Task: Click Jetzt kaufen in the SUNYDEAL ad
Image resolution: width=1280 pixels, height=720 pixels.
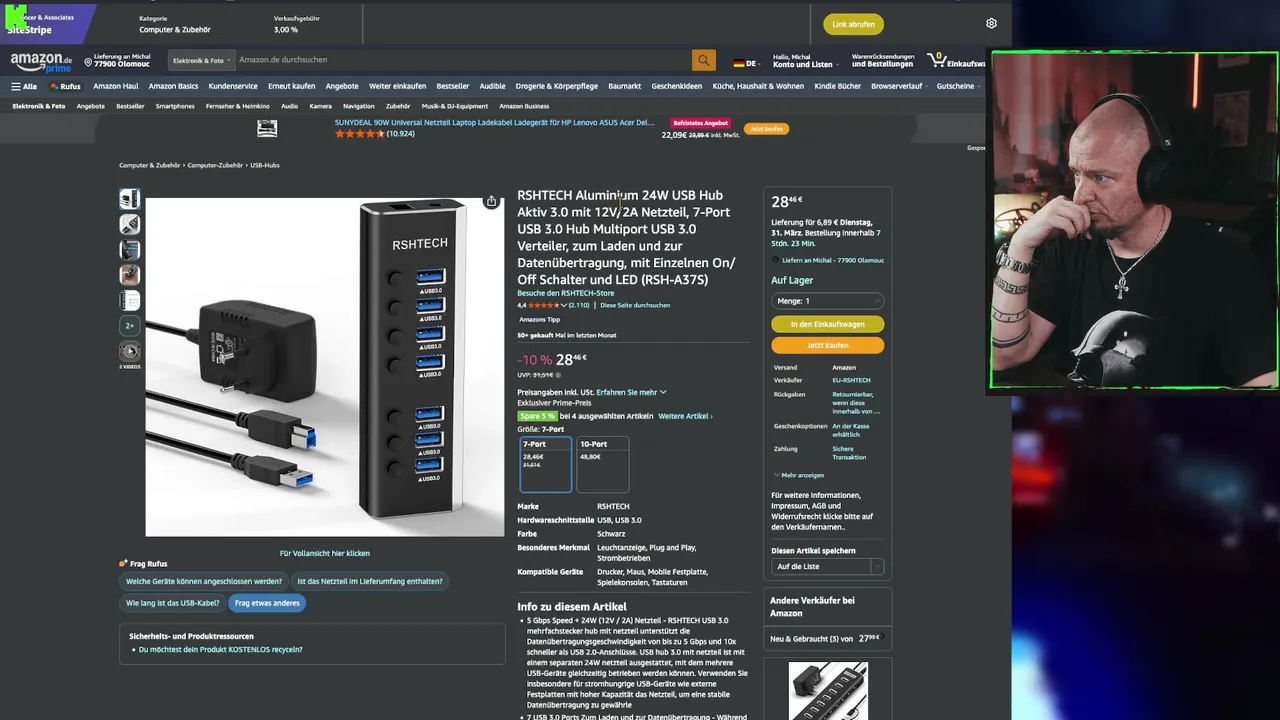Action: point(767,128)
